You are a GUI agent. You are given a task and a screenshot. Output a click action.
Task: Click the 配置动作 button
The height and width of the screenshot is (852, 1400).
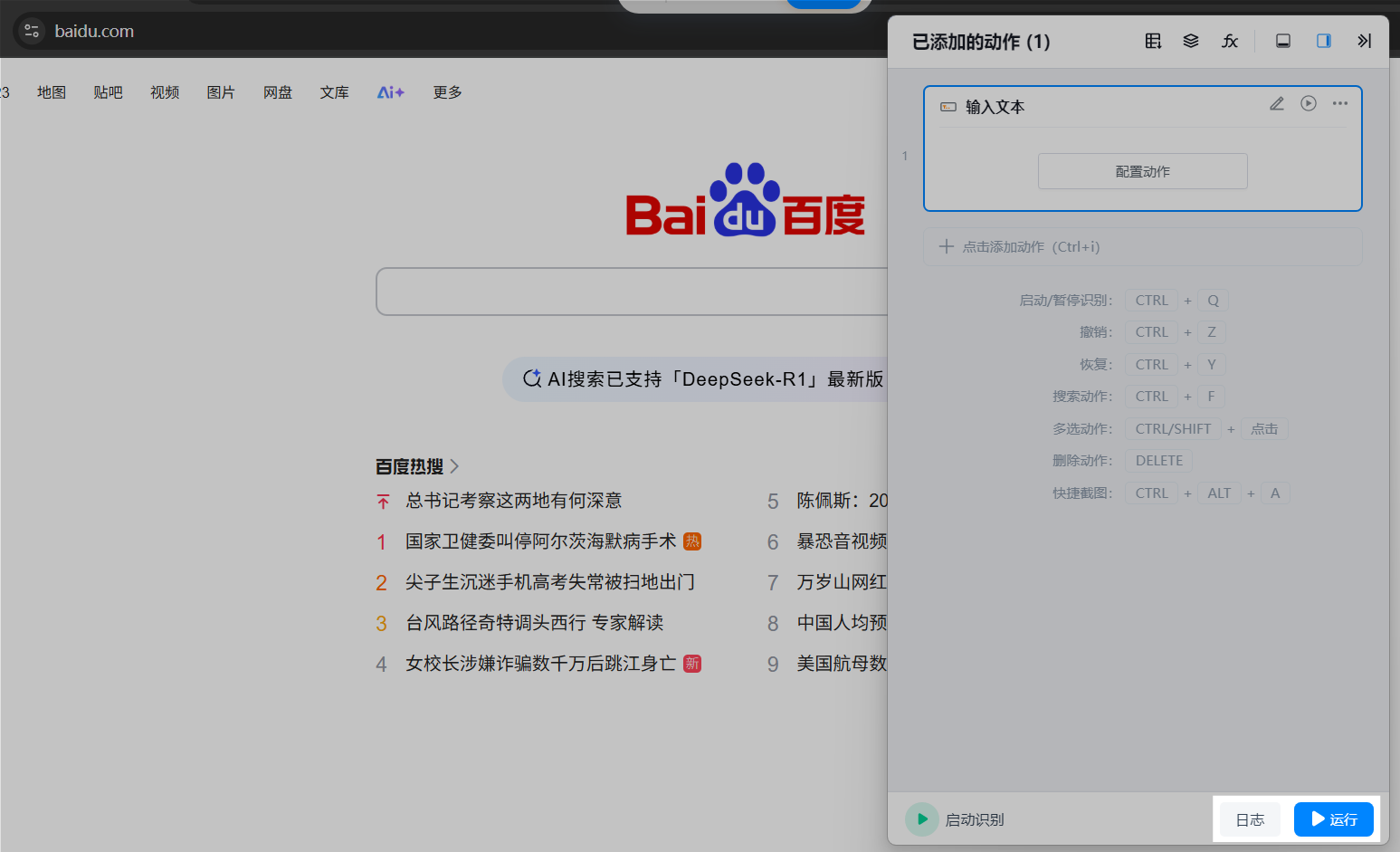coord(1143,171)
